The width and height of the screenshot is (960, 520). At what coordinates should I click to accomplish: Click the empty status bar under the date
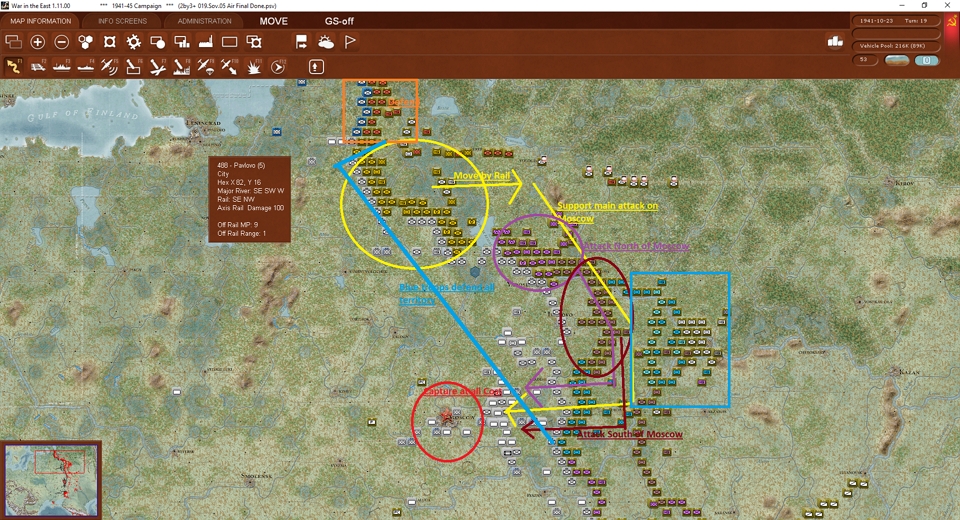pyautogui.click(x=896, y=34)
